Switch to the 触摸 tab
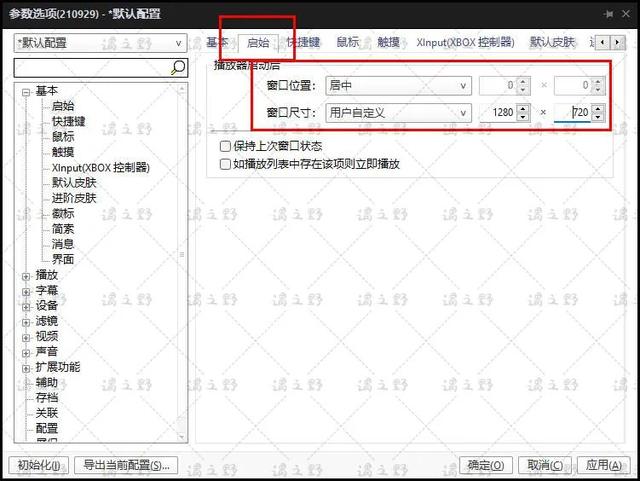 tap(388, 42)
